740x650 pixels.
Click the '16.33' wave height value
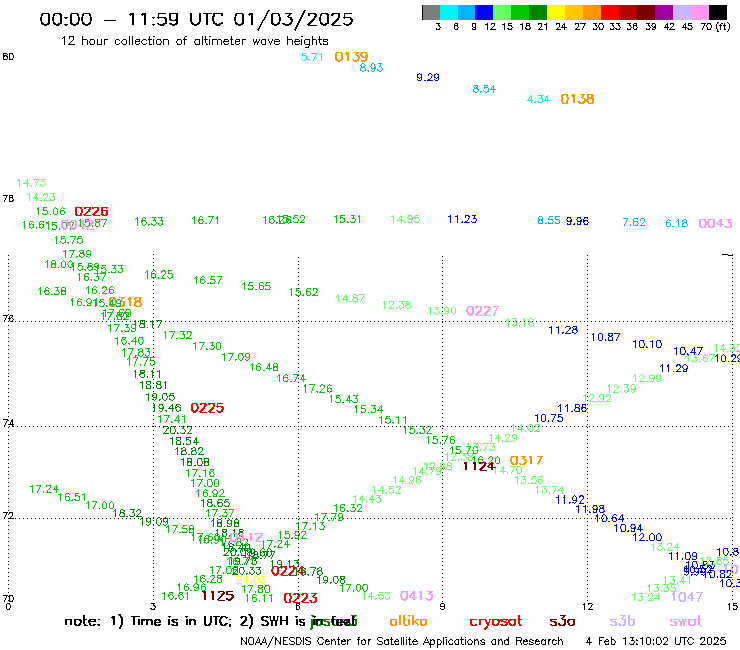149,221
